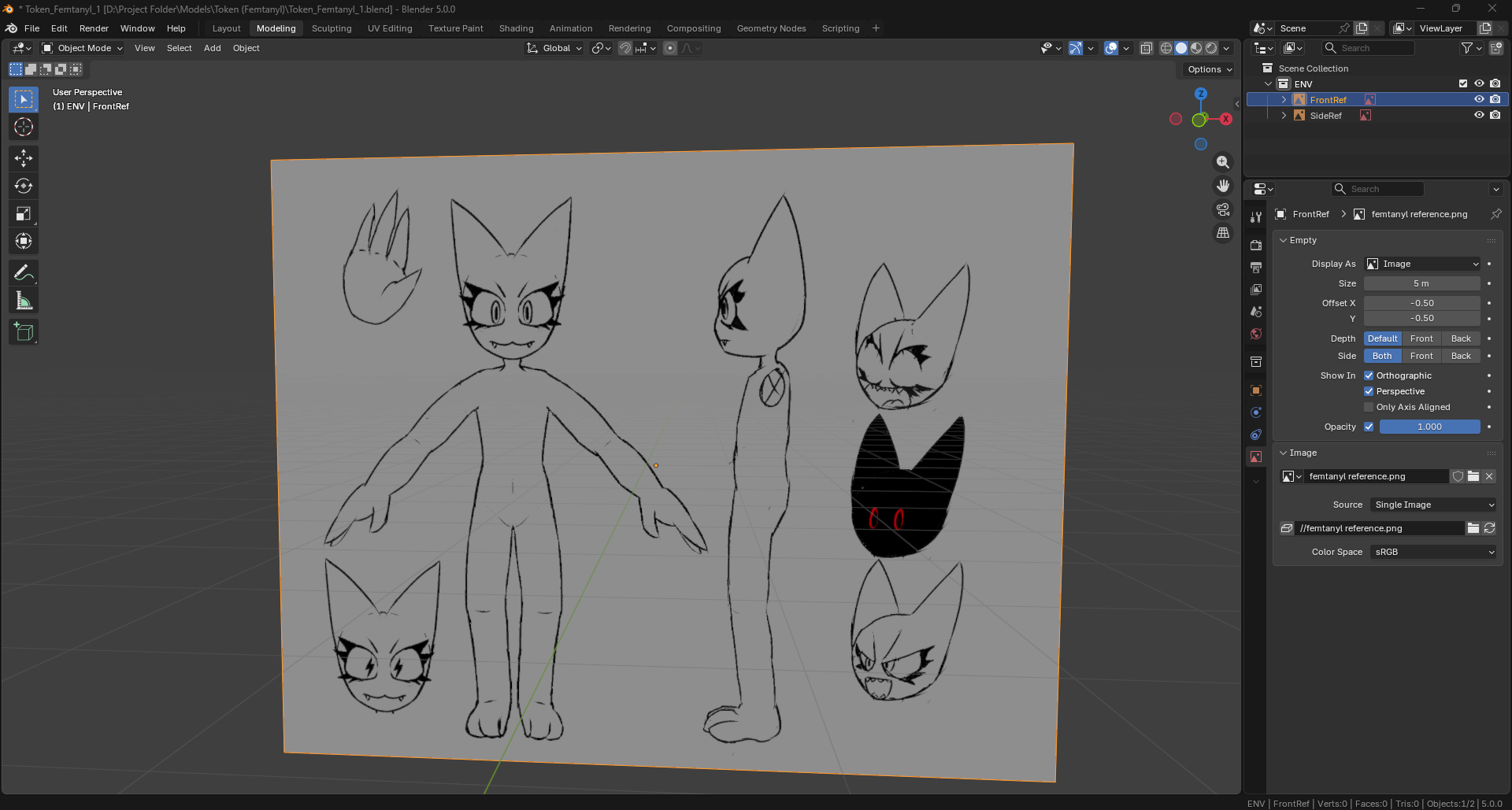1512x810 pixels.
Task: Hide SideRef in the outliner
Action: (1479, 115)
